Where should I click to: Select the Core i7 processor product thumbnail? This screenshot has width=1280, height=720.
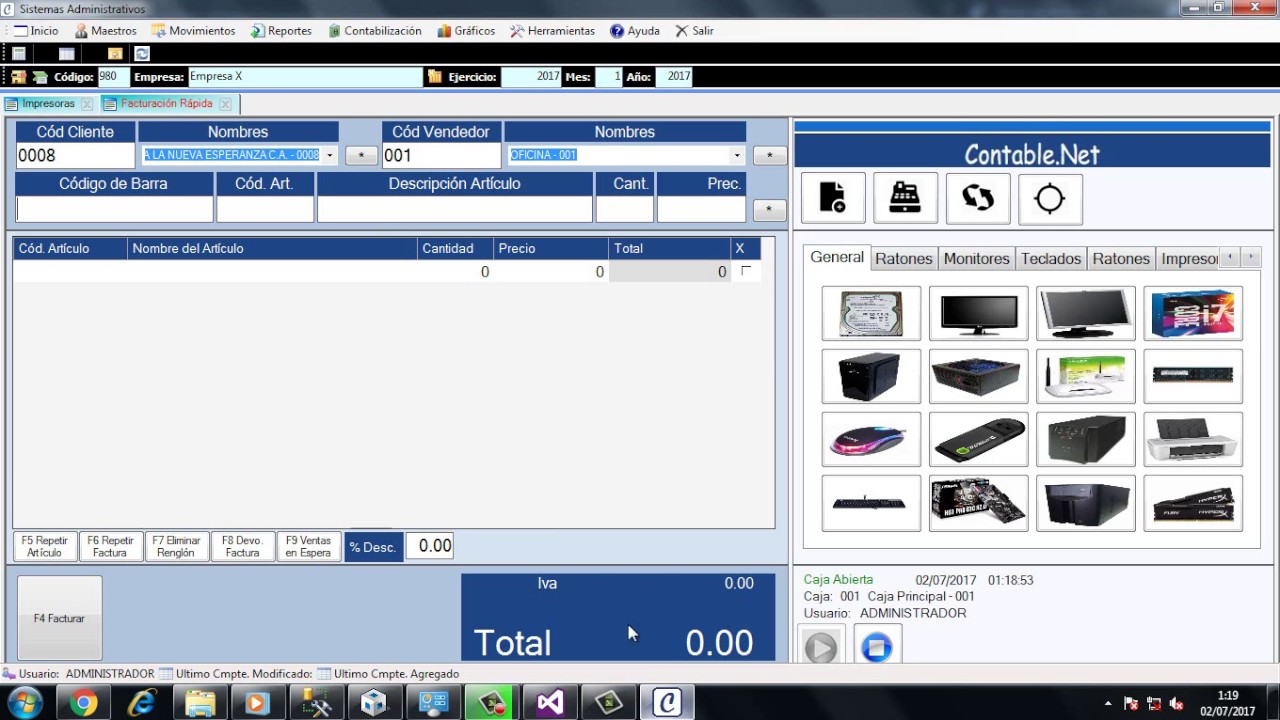click(1192, 314)
